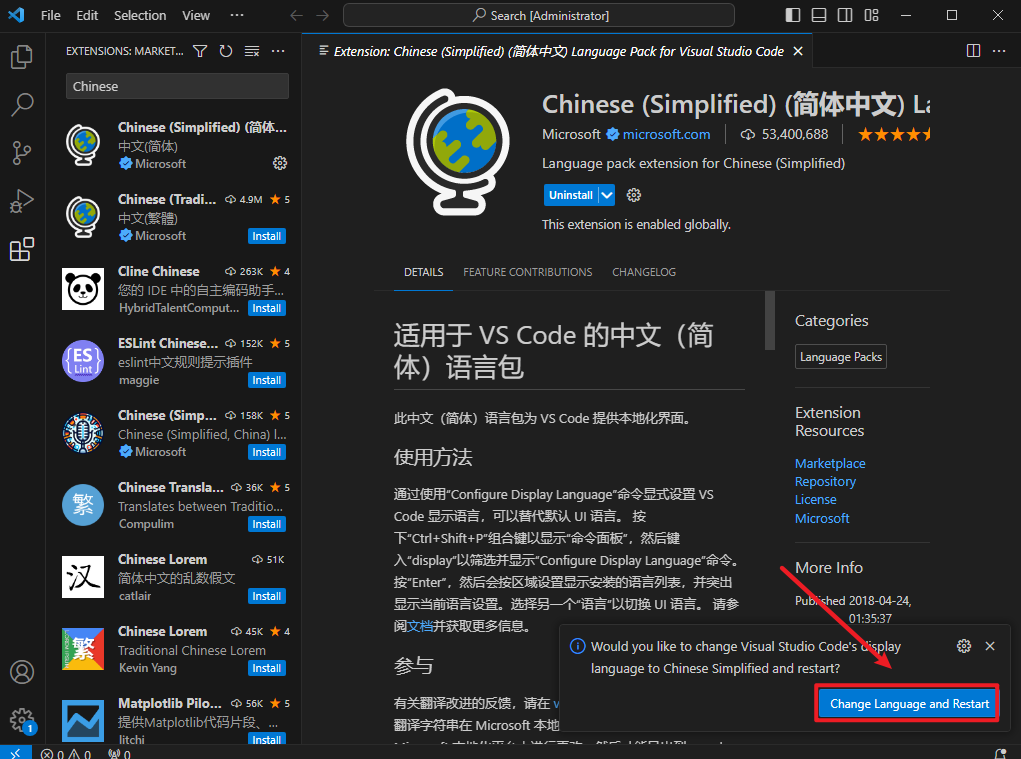1021x759 pixels.
Task: Open the Search view in activity bar
Action: click(x=21, y=104)
